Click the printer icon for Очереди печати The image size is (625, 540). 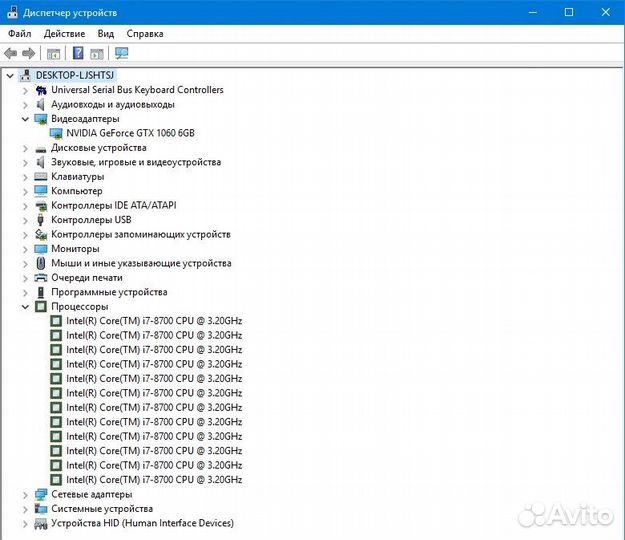tap(41, 277)
